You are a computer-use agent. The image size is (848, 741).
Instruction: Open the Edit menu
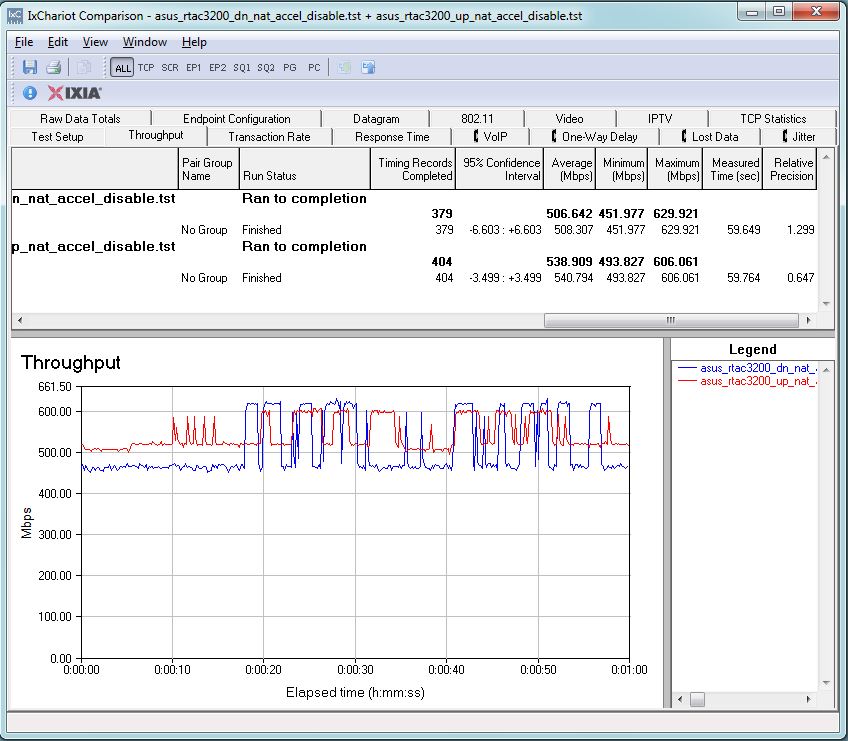click(x=58, y=42)
